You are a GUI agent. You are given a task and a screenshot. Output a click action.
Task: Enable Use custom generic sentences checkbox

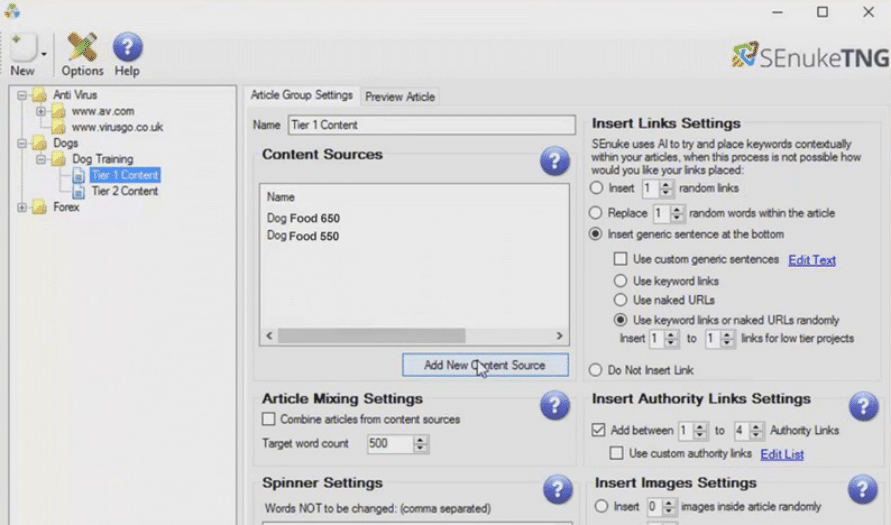pos(620,259)
